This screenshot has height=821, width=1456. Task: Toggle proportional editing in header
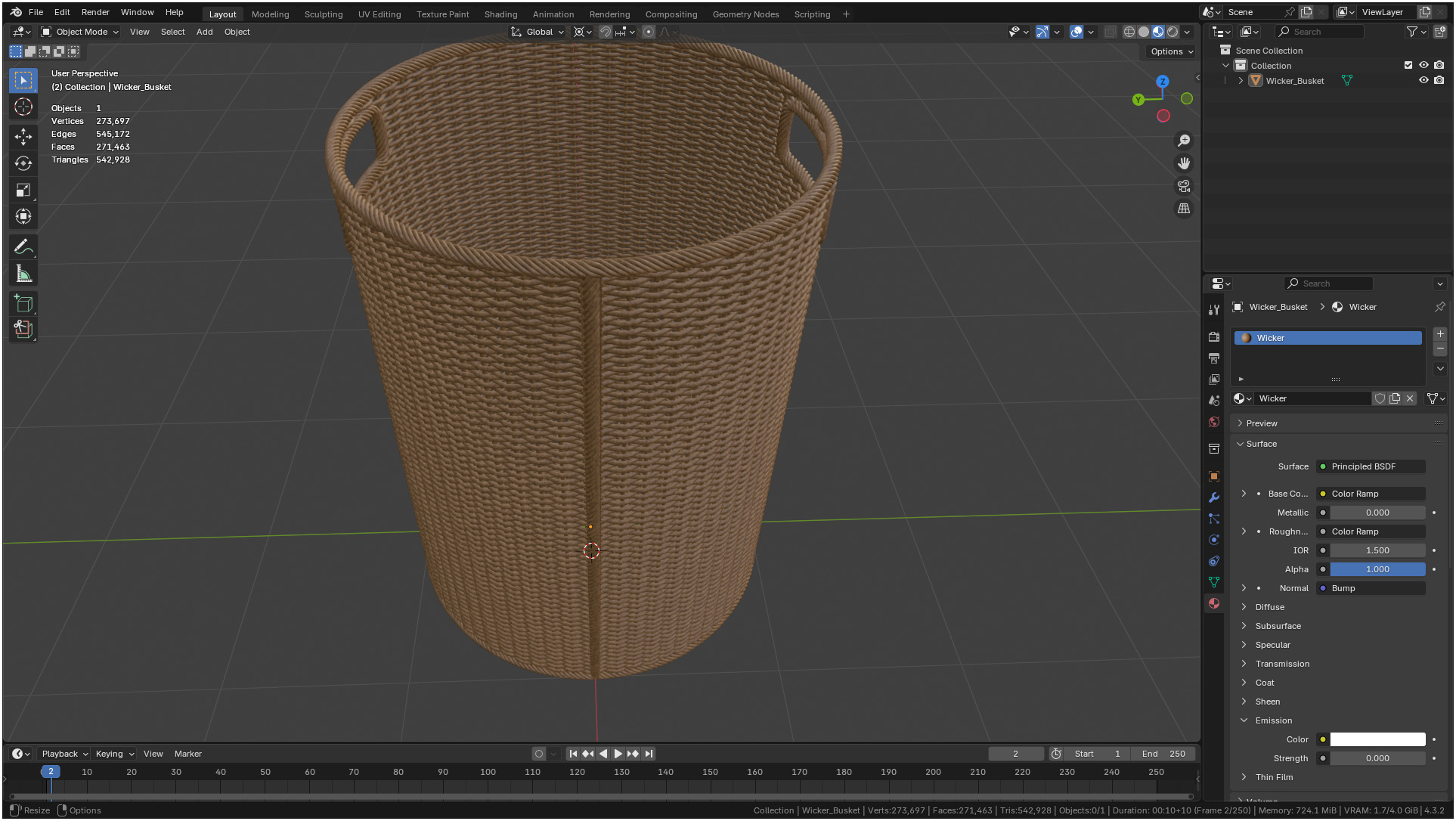(x=649, y=32)
